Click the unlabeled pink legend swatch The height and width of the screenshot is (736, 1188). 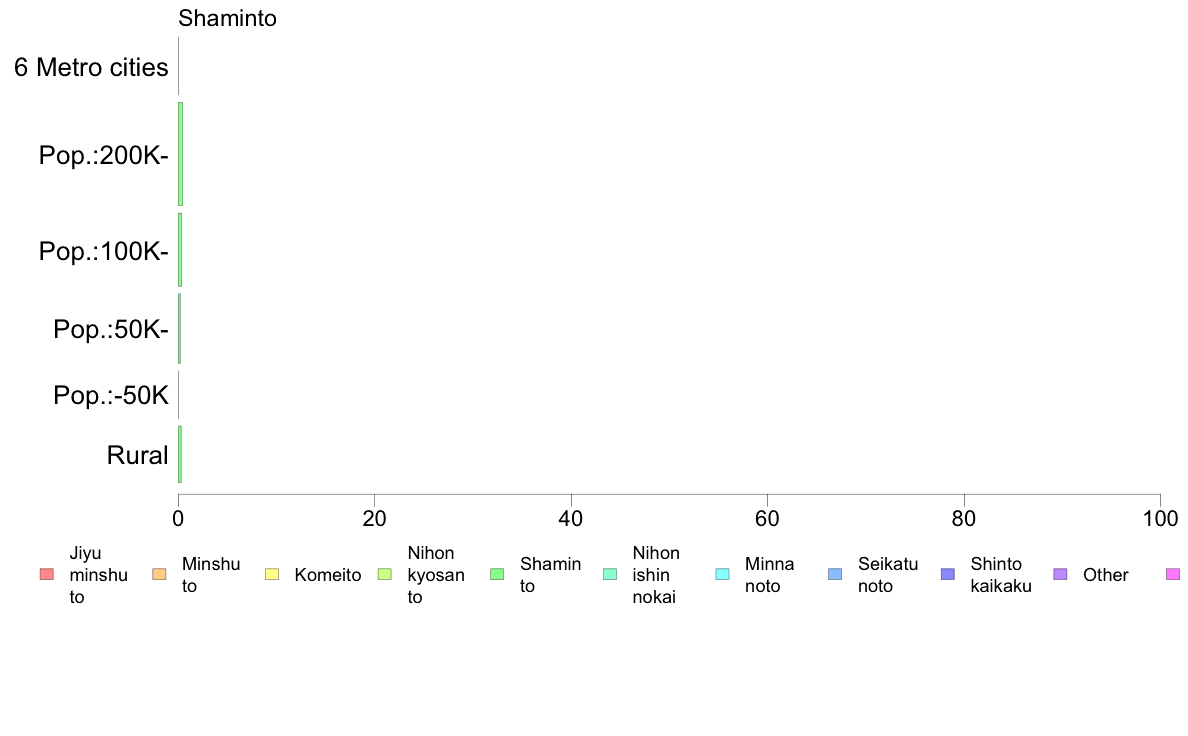click(x=1173, y=574)
